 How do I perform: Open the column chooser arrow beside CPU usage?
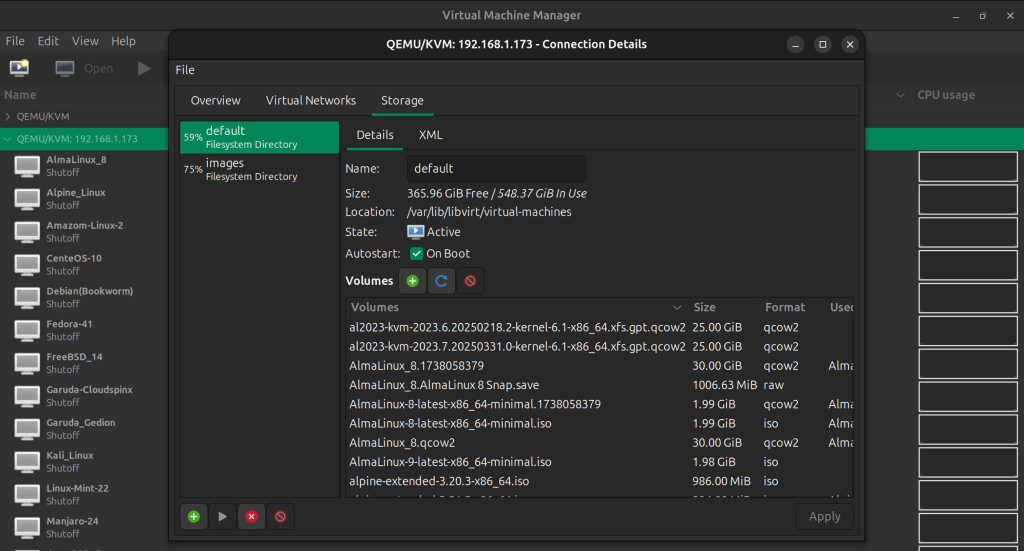[901, 95]
